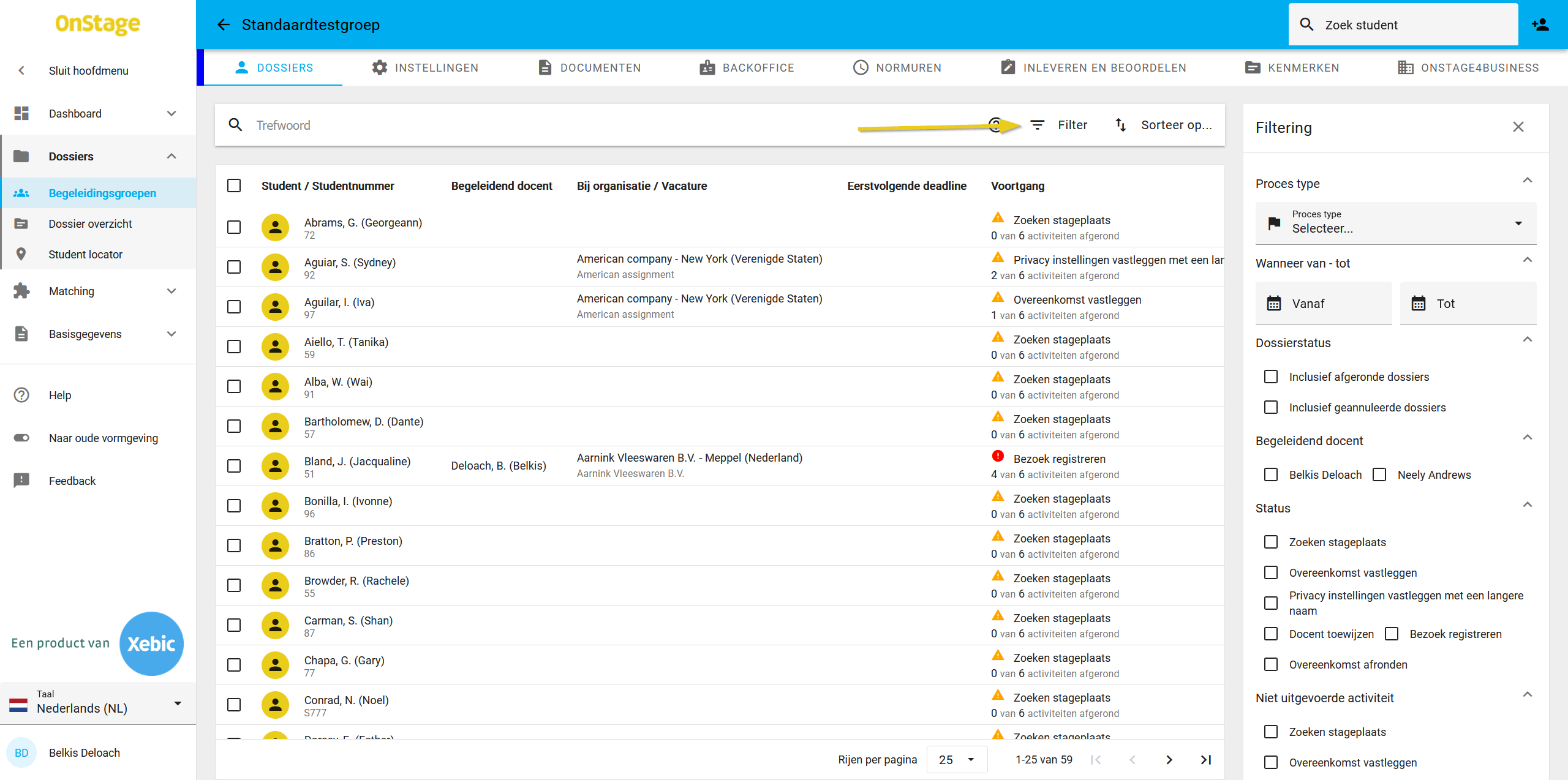This screenshot has width=1568, height=780.
Task: Click the Zoek student search field
Action: click(x=1403, y=24)
